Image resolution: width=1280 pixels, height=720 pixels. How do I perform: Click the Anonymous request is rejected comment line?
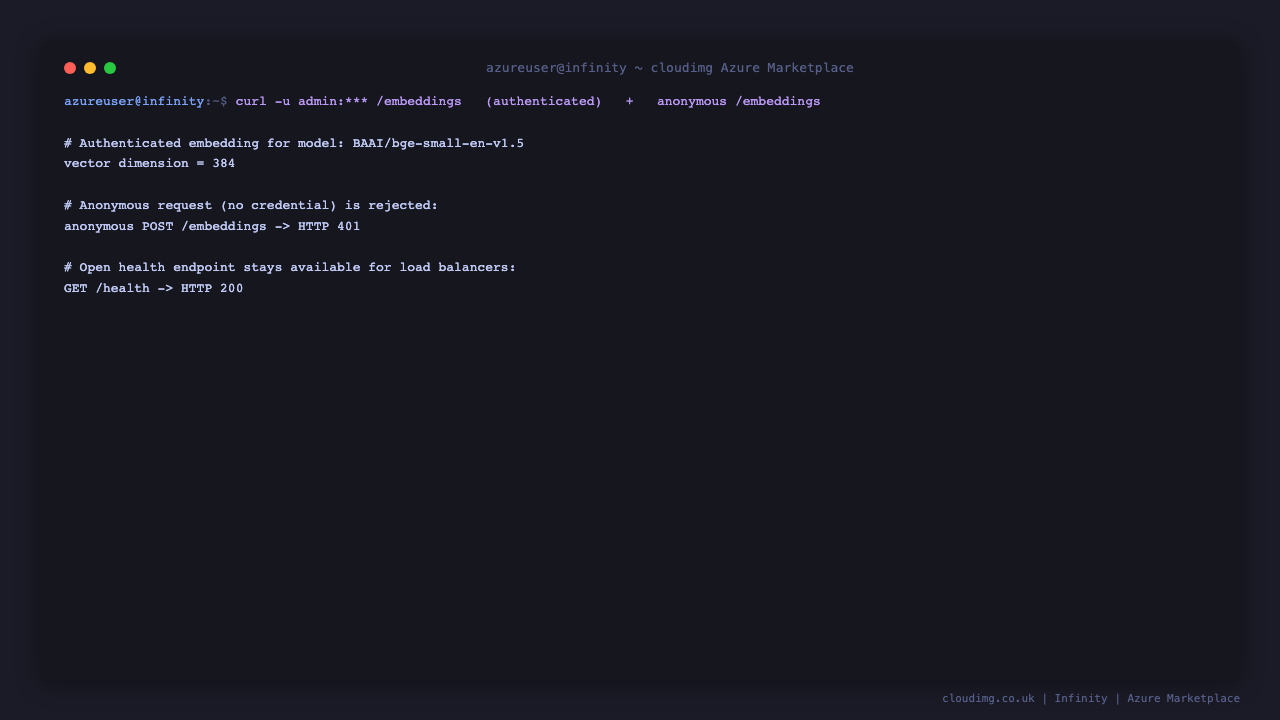(x=251, y=205)
